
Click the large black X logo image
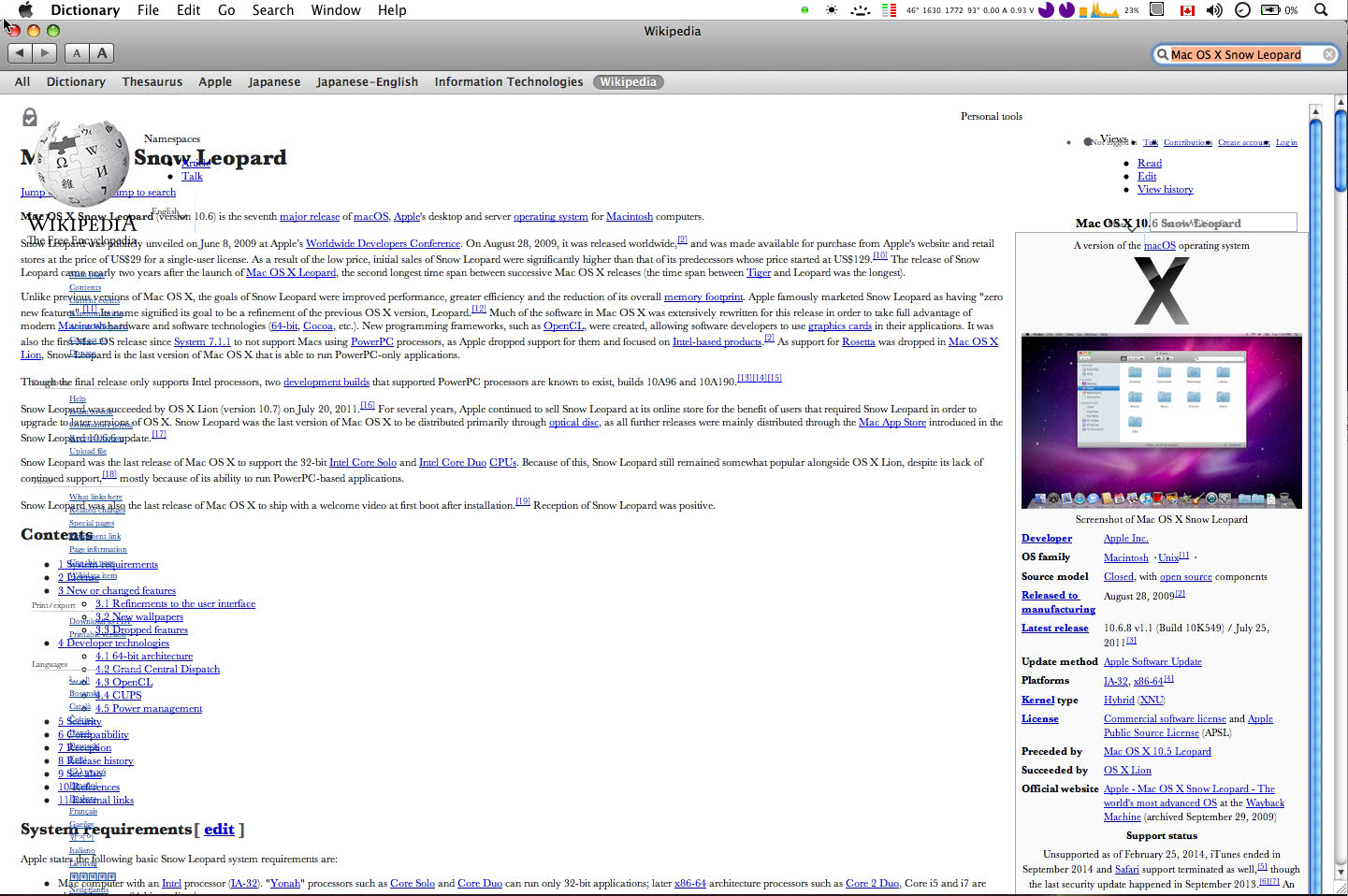point(1161,291)
